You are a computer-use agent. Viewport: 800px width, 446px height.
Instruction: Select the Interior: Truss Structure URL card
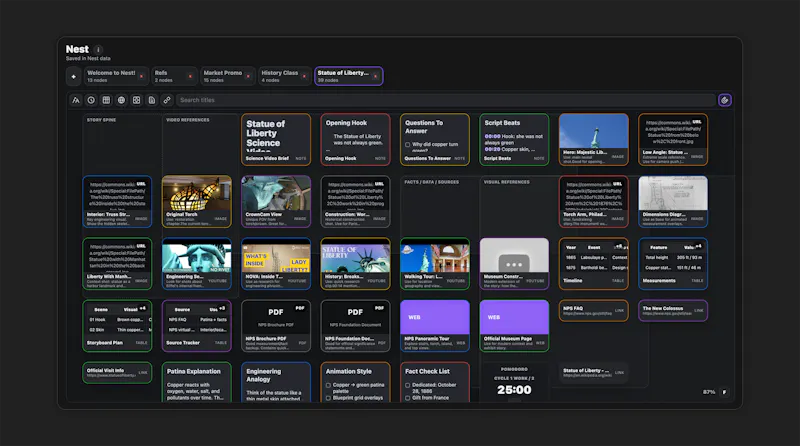coord(117,202)
